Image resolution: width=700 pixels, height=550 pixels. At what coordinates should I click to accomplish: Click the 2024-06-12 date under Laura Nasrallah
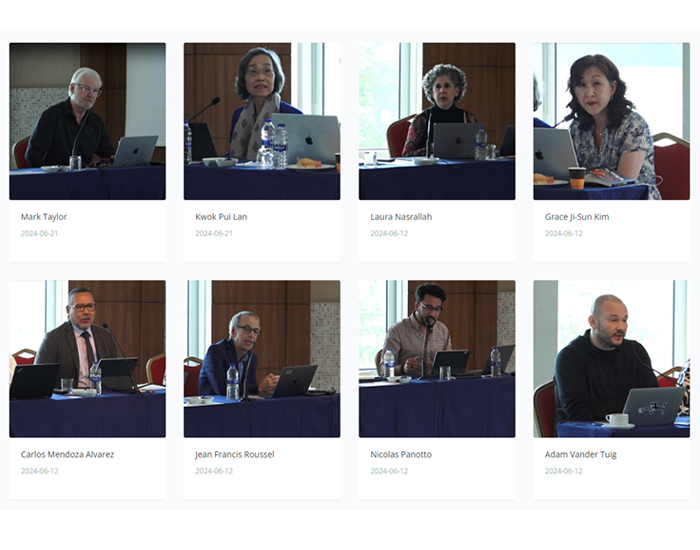pos(389,233)
